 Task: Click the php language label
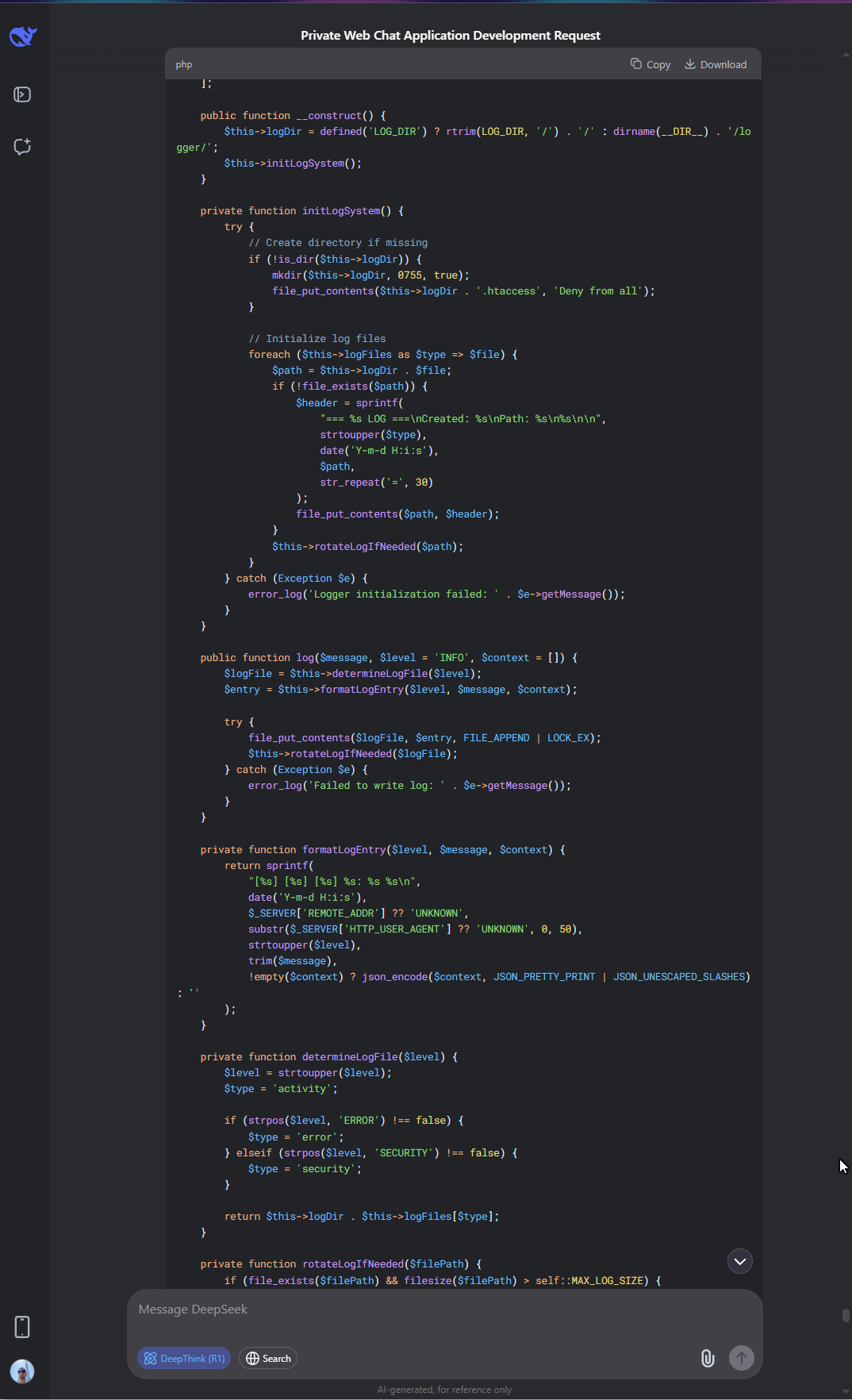pyautogui.click(x=184, y=64)
